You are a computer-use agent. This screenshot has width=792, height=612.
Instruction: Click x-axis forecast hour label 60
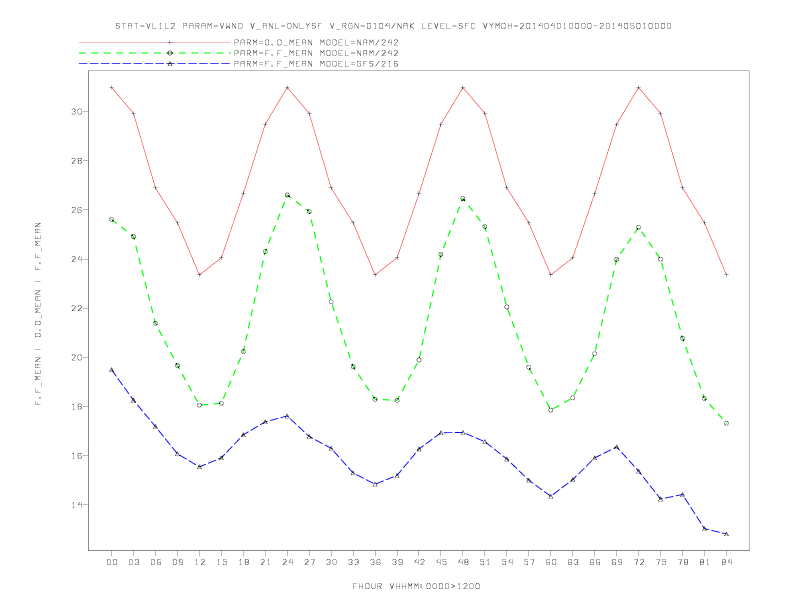tap(551, 562)
